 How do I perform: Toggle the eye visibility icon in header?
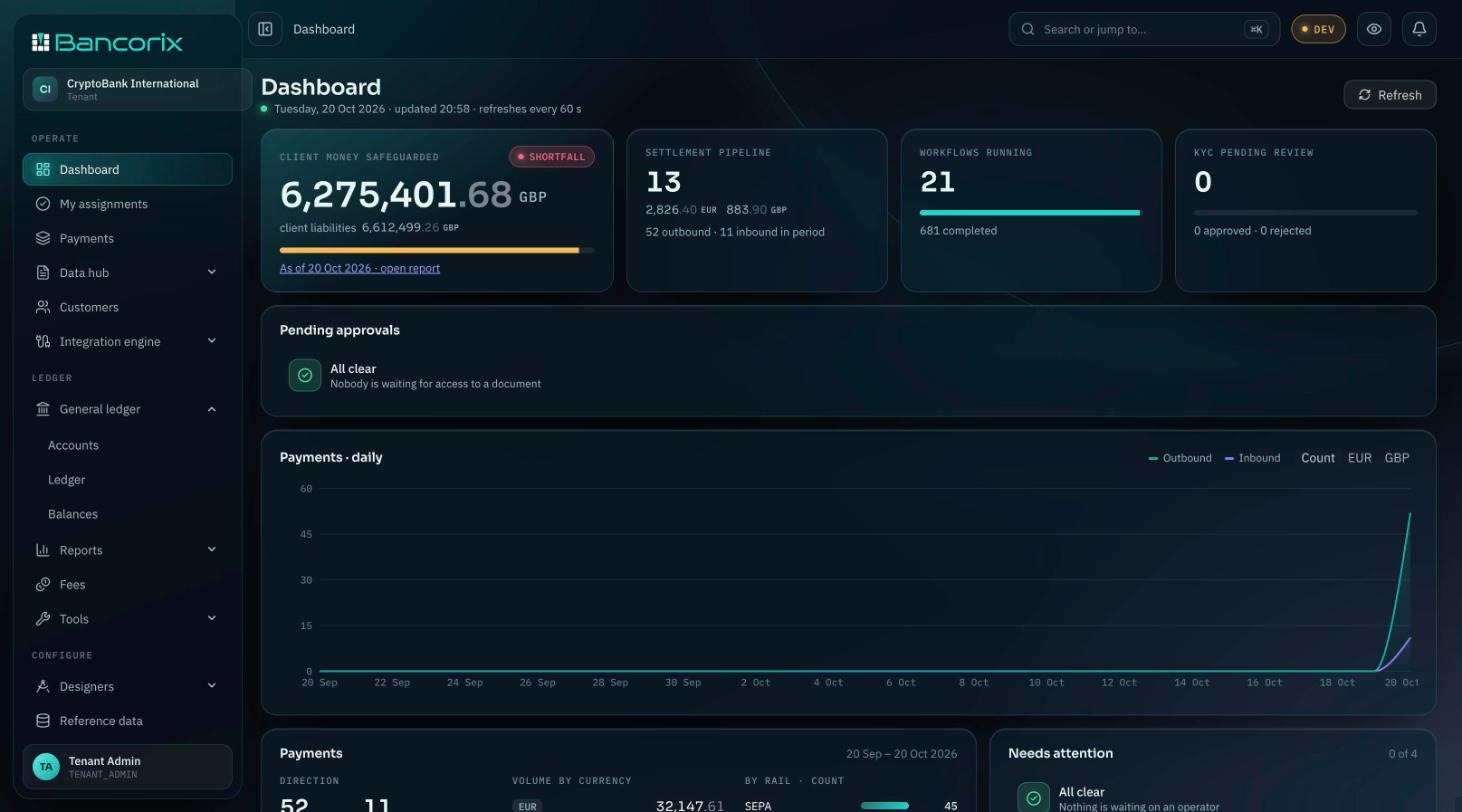click(1374, 29)
